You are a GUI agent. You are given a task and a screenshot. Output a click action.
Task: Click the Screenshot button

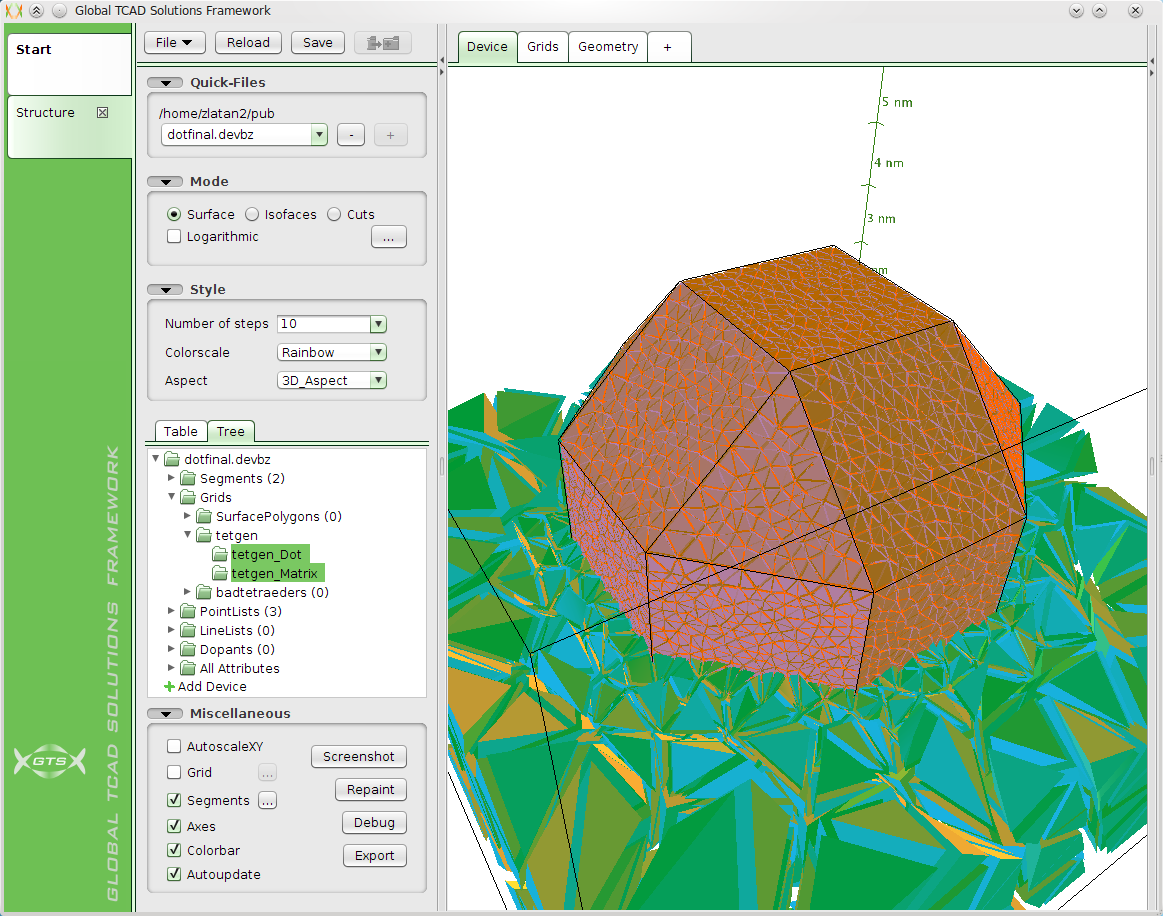pyautogui.click(x=359, y=757)
